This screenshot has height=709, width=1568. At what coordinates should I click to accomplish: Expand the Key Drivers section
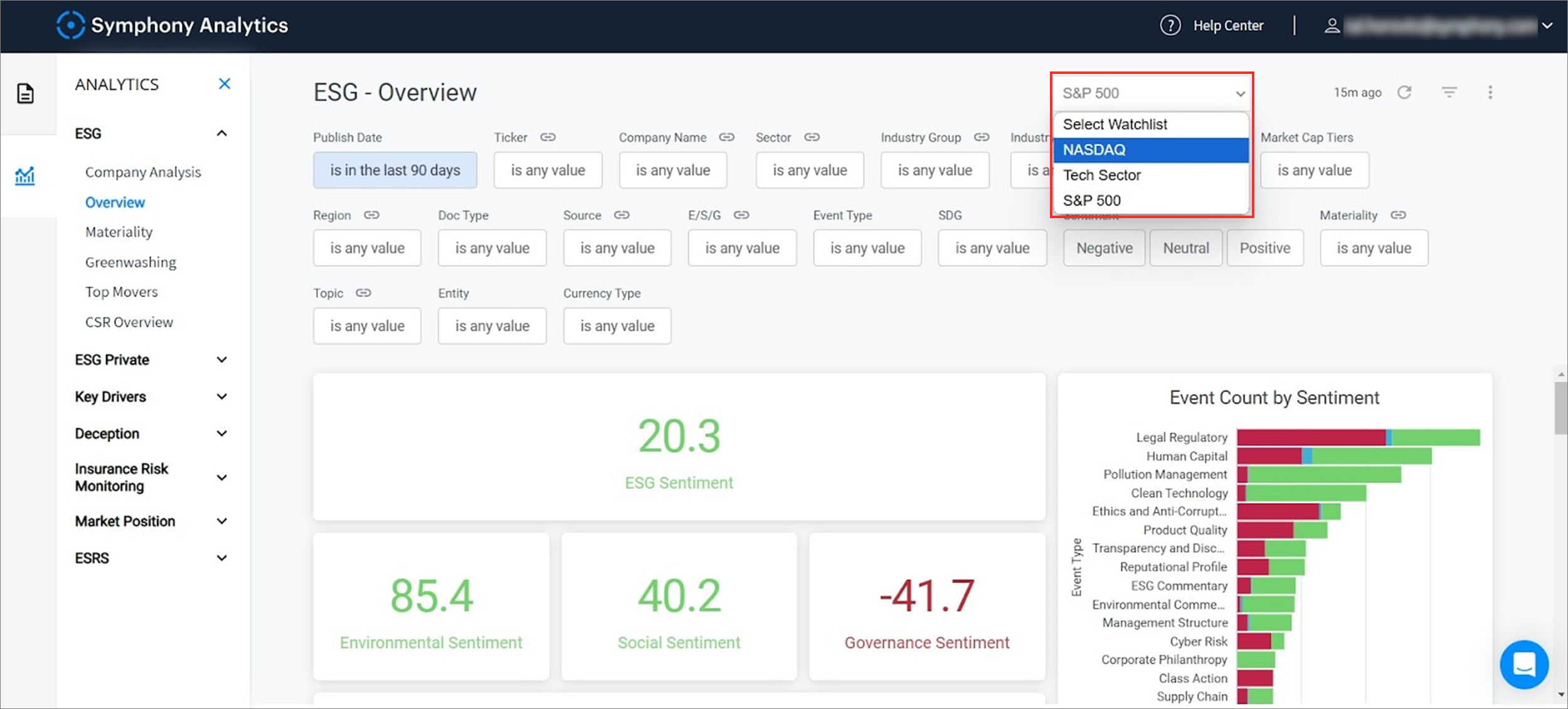pos(221,397)
